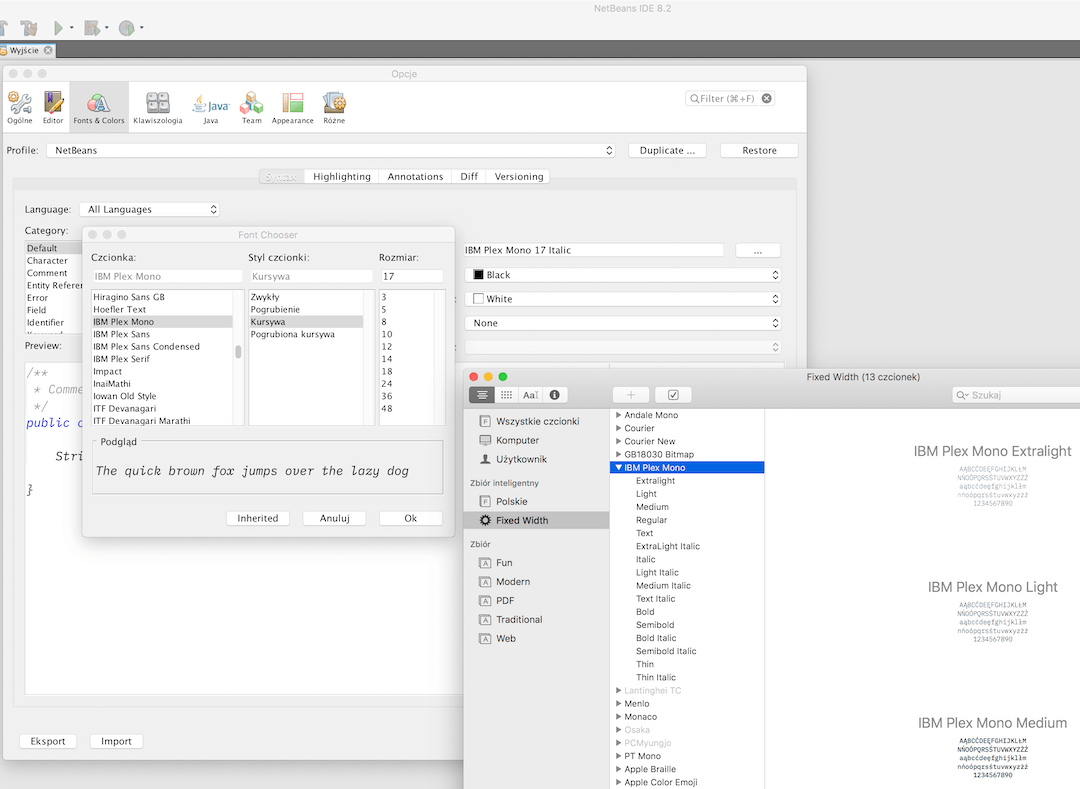
Task: Show font info in Font Book
Action: [554, 395]
